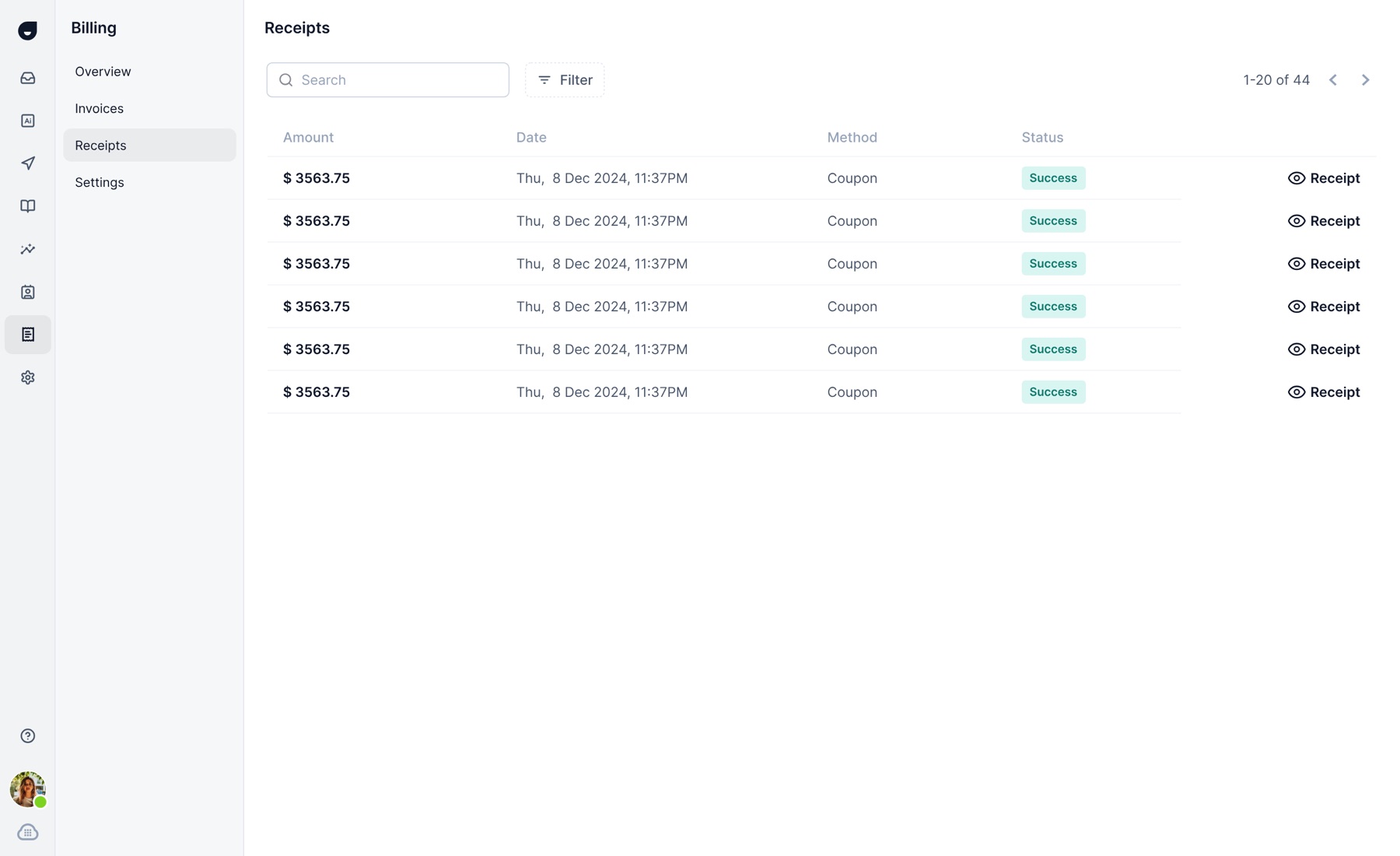Select the highlighted billing document icon
The height and width of the screenshot is (856, 1400).
[27, 335]
